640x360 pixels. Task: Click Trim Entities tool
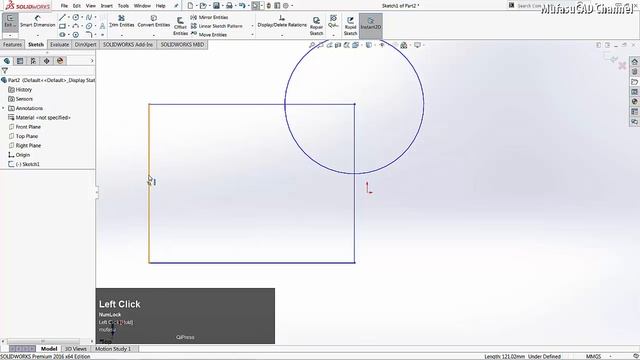pos(122,21)
